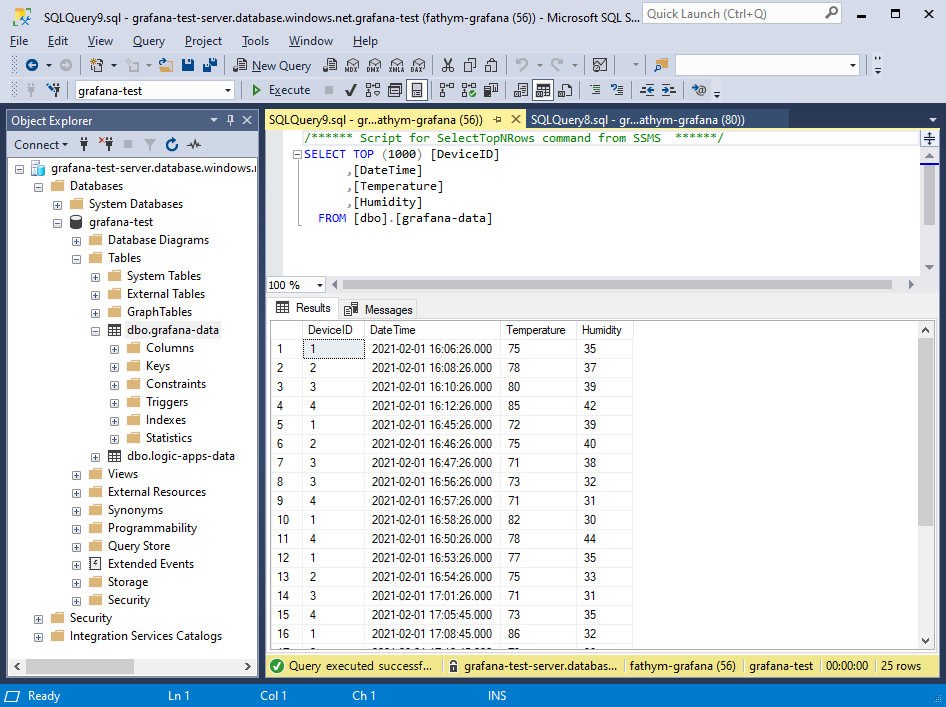Image resolution: width=946 pixels, height=707 pixels.
Task: Toggle auto-hide pin on Object Explorer
Action: (x=230, y=120)
